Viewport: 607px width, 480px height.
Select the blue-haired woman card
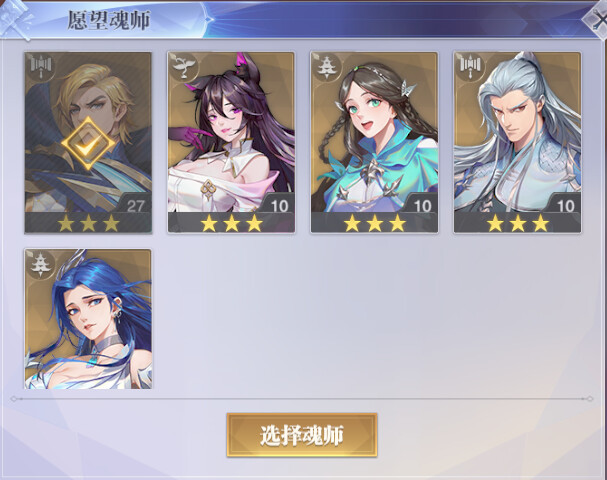click(88, 319)
